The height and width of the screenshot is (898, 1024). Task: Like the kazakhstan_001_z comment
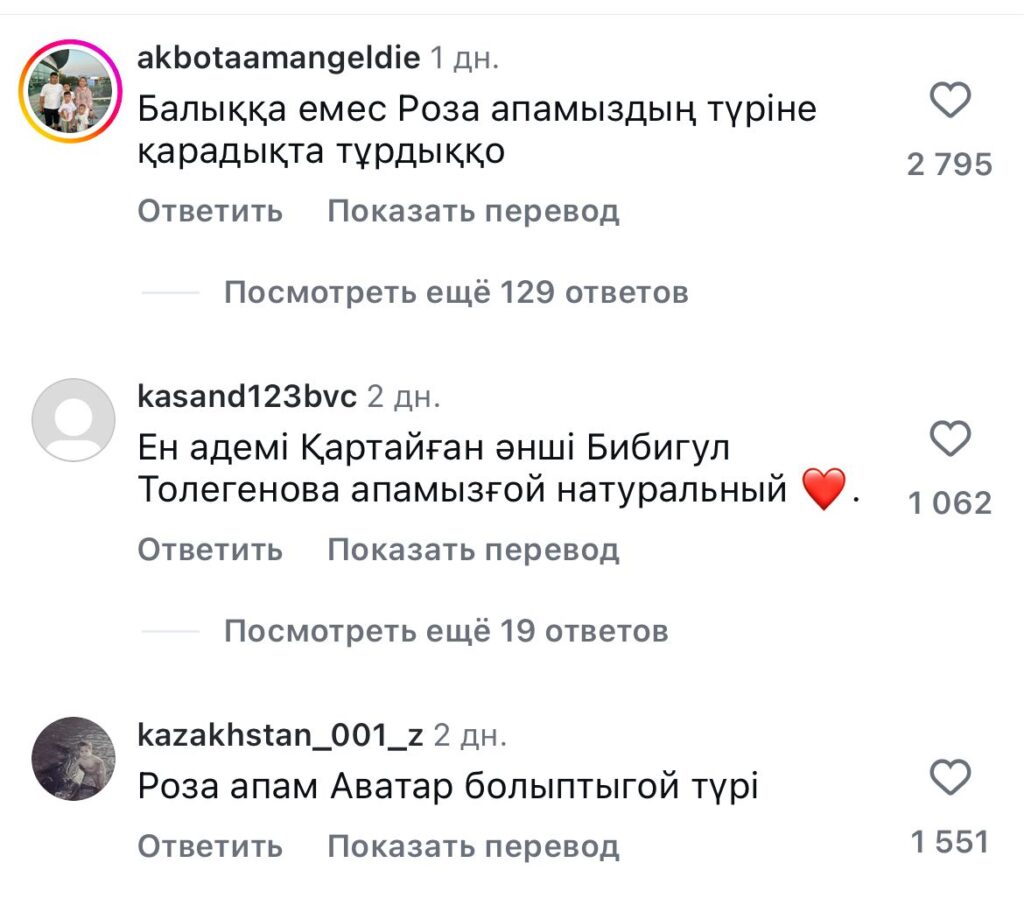pyautogui.click(x=950, y=777)
